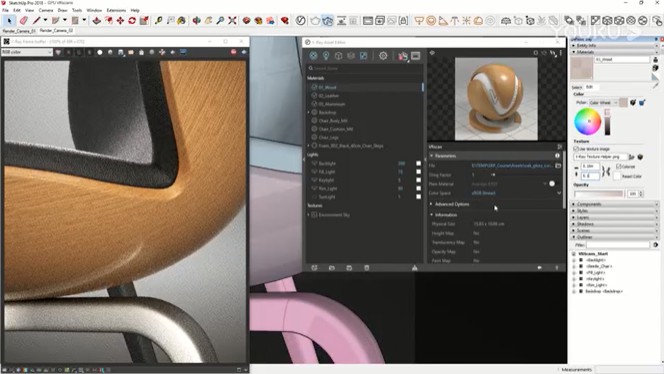Select the Zoom magnifier tool
Screen dimensions: 664x374
tap(220, 20)
